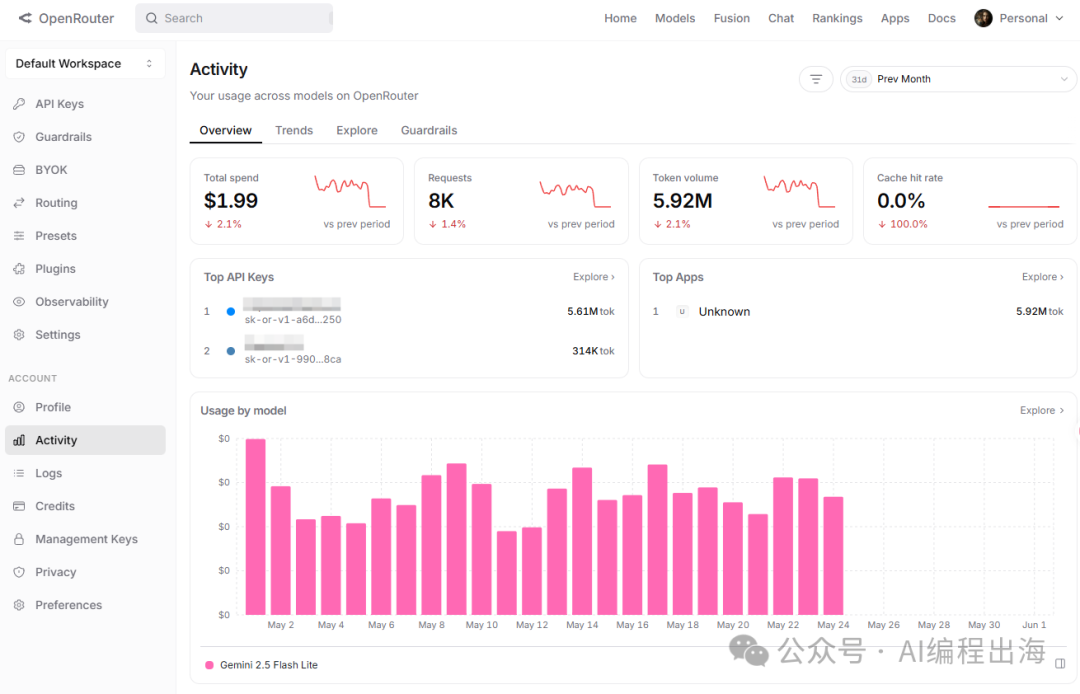Click the tallest bar on chart's first day
Image resolution: width=1080 pixels, height=694 pixels.
(256, 527)
